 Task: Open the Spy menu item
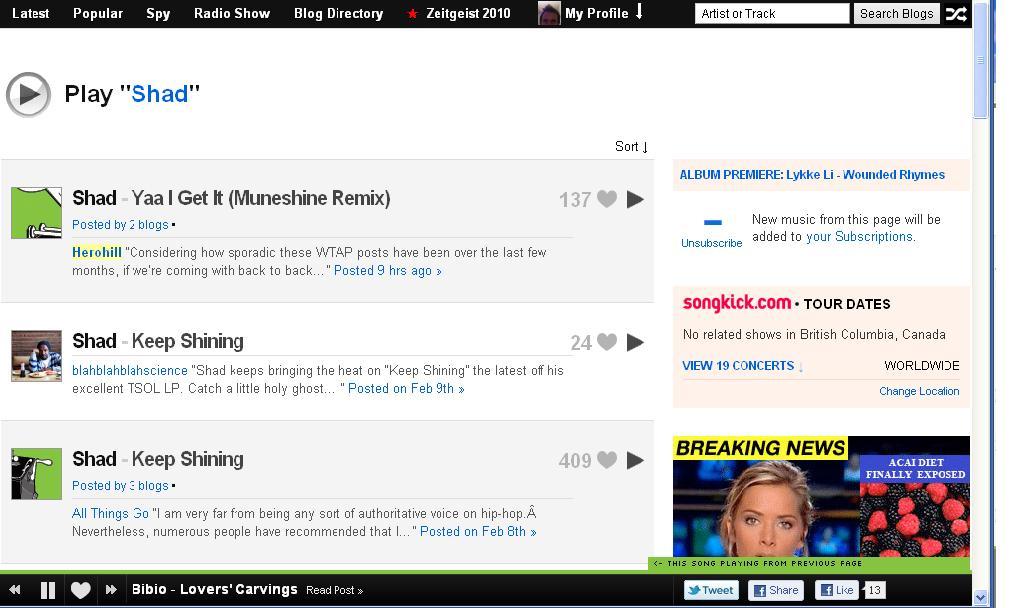click(158, 13)
